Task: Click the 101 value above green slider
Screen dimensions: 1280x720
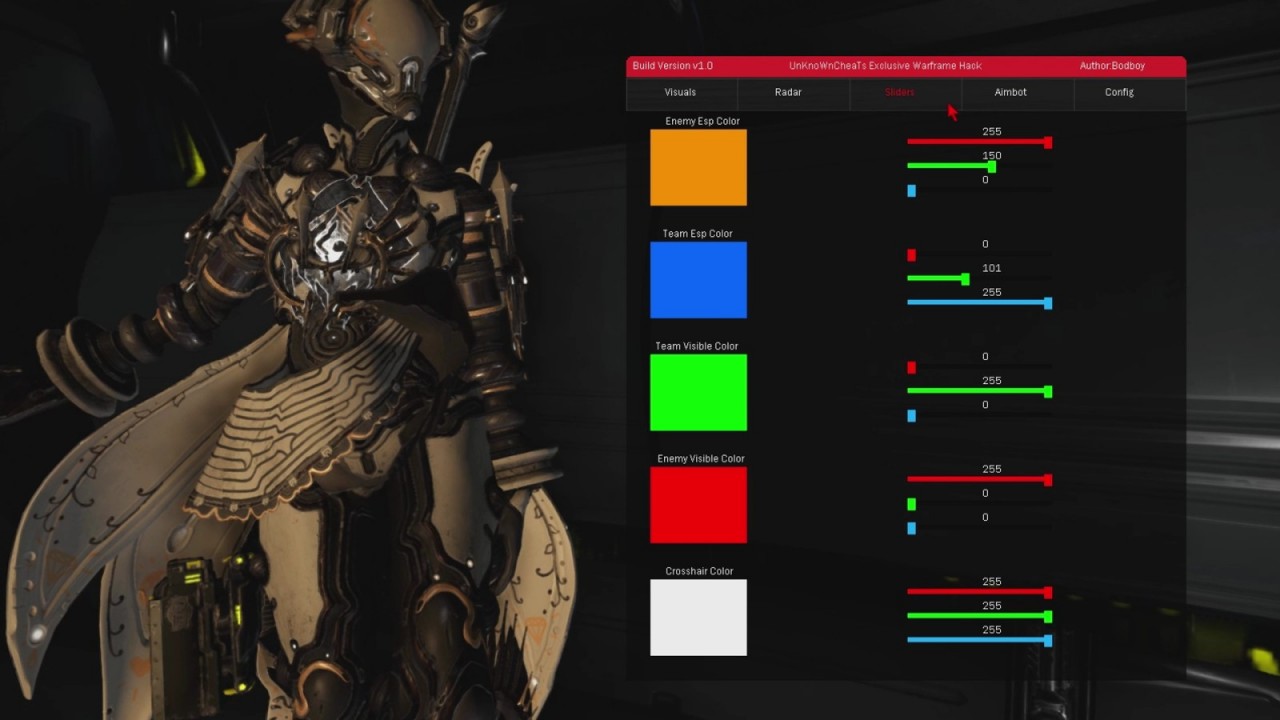Action: click(x=991, y=268)
